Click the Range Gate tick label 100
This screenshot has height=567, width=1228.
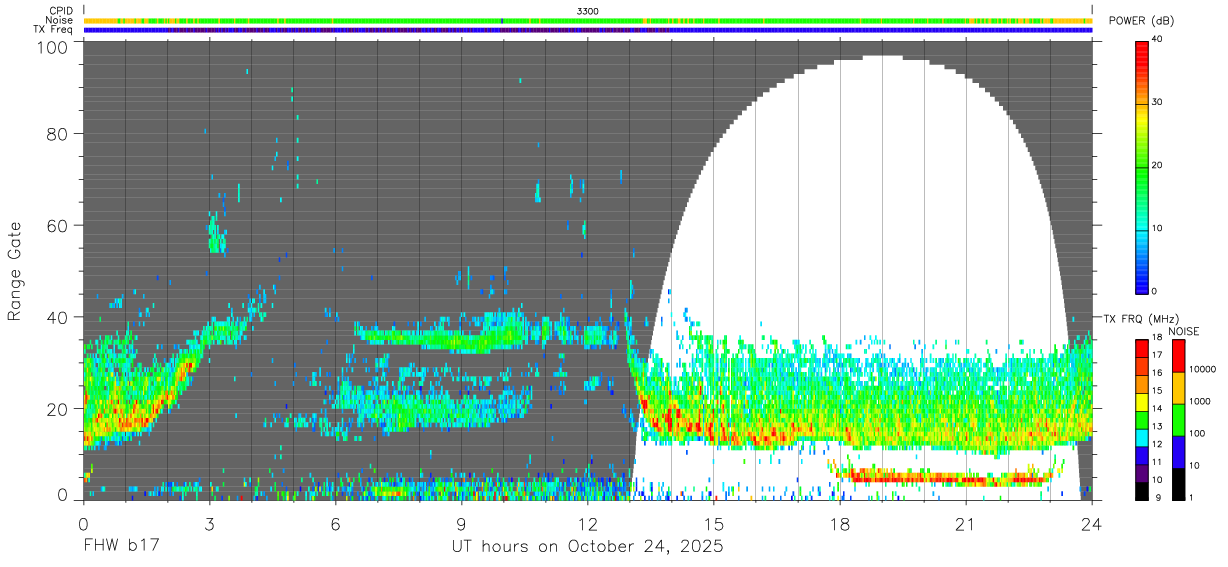point(52,47)
